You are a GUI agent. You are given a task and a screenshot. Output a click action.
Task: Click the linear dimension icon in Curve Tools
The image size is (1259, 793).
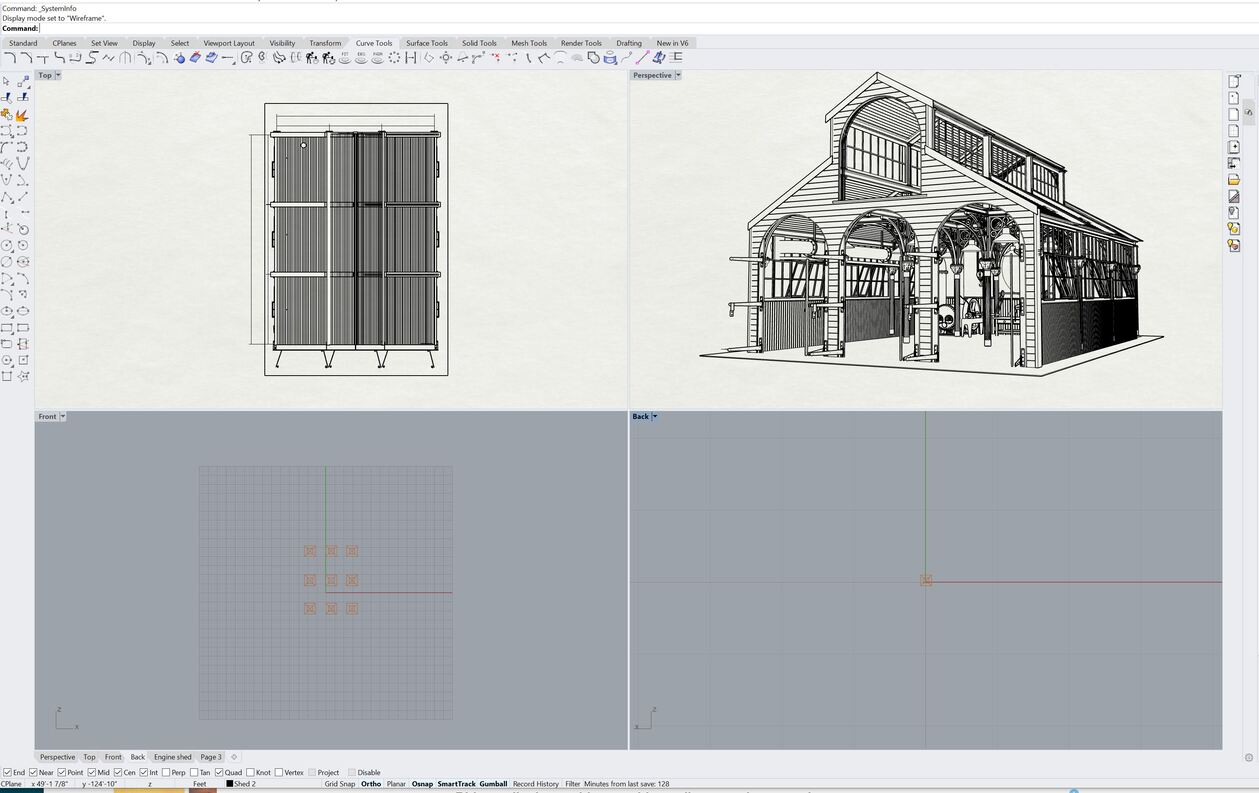(x=411, y=58)
